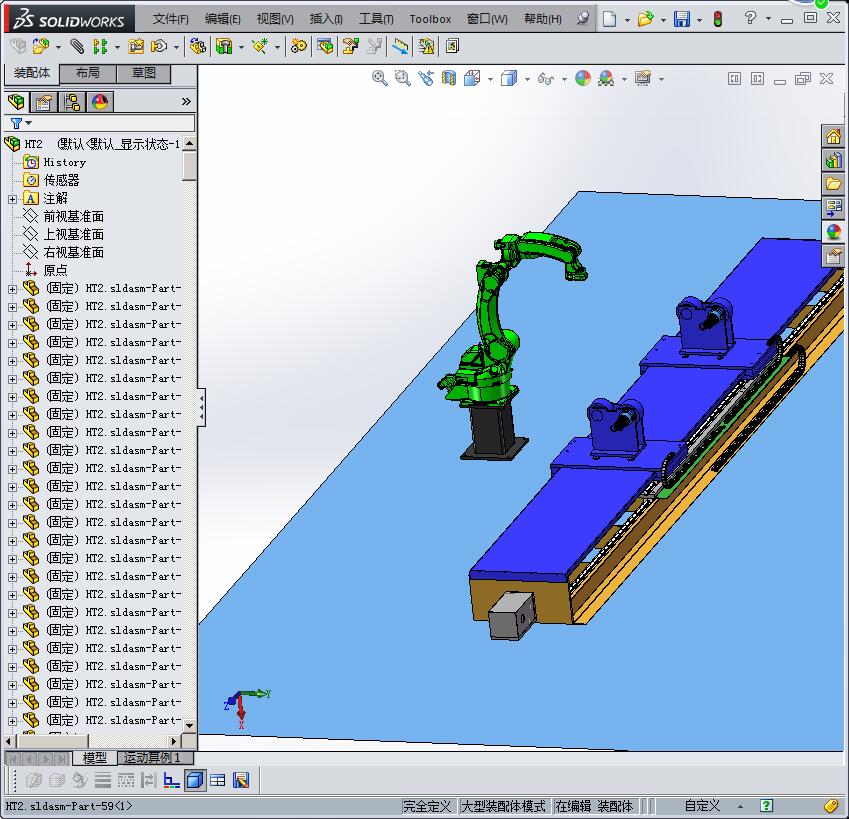The image size is (849, 819).
Task: Open AssemblyXpert warning icon
Action: point(426,47)
